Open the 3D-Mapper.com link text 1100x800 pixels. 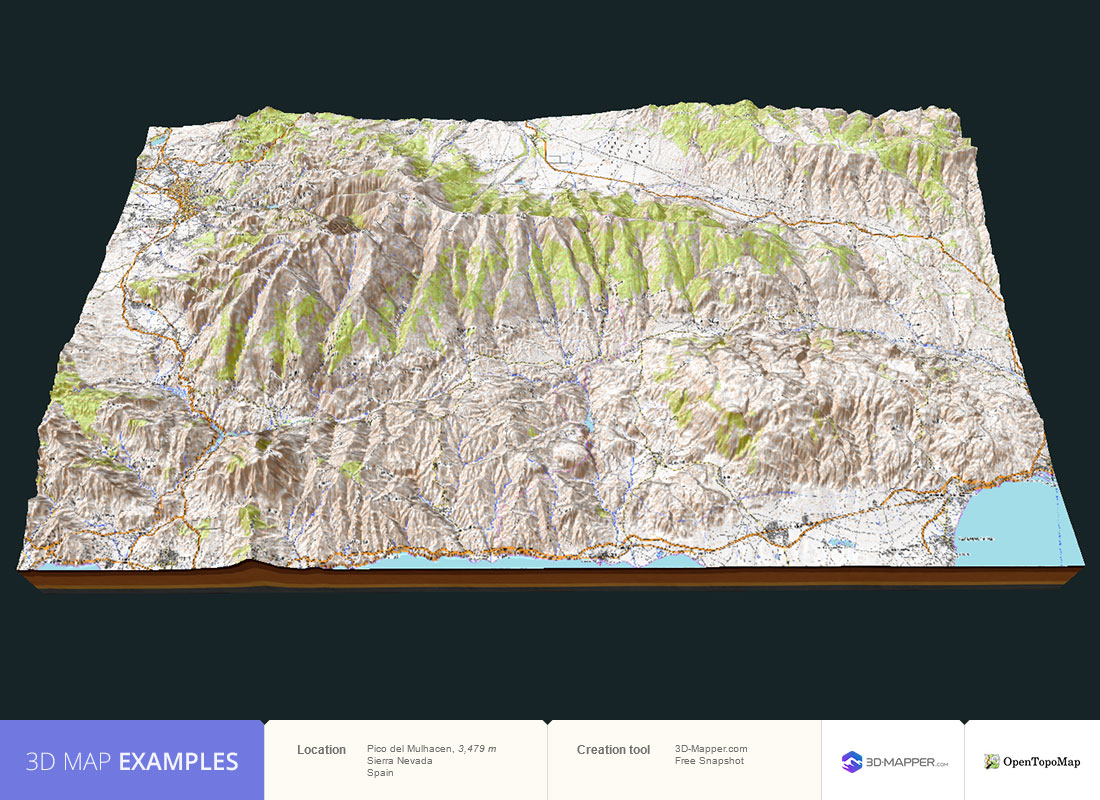(x=712, y=748)
